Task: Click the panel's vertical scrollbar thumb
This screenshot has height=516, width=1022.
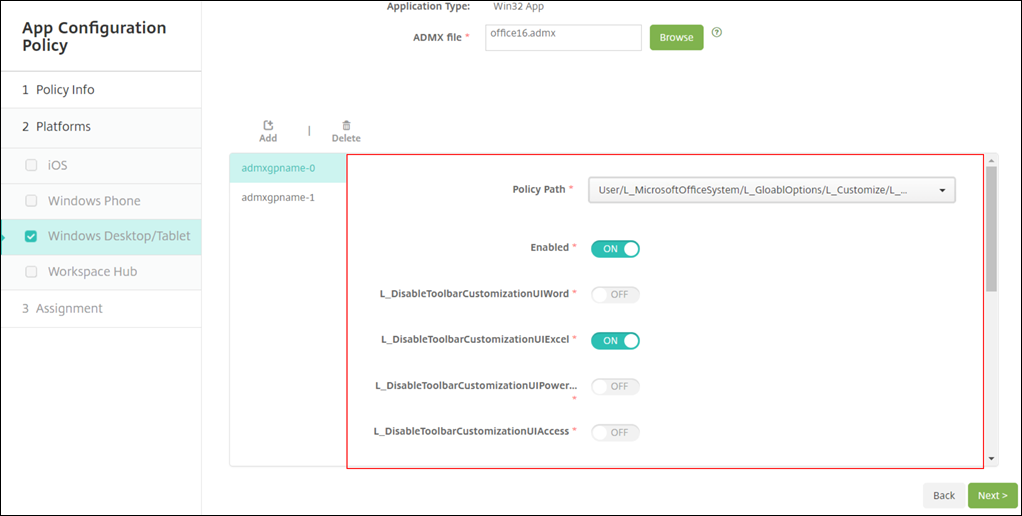Action: click(991, 229)
